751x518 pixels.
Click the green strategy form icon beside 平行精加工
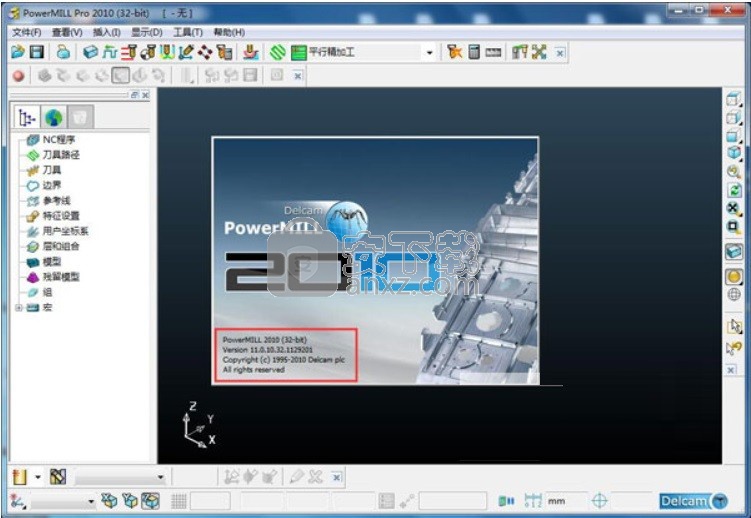coord(299,52)
